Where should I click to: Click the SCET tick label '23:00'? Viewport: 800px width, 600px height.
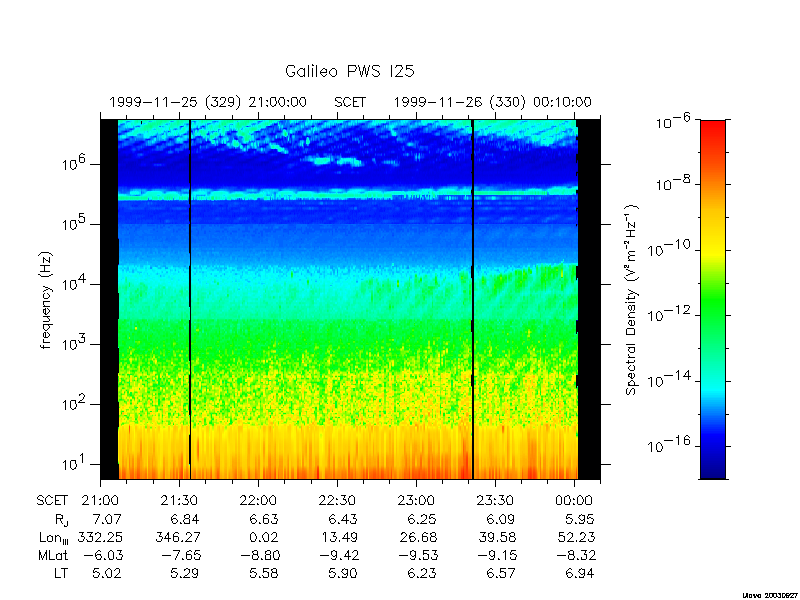[x=416, y=501]
